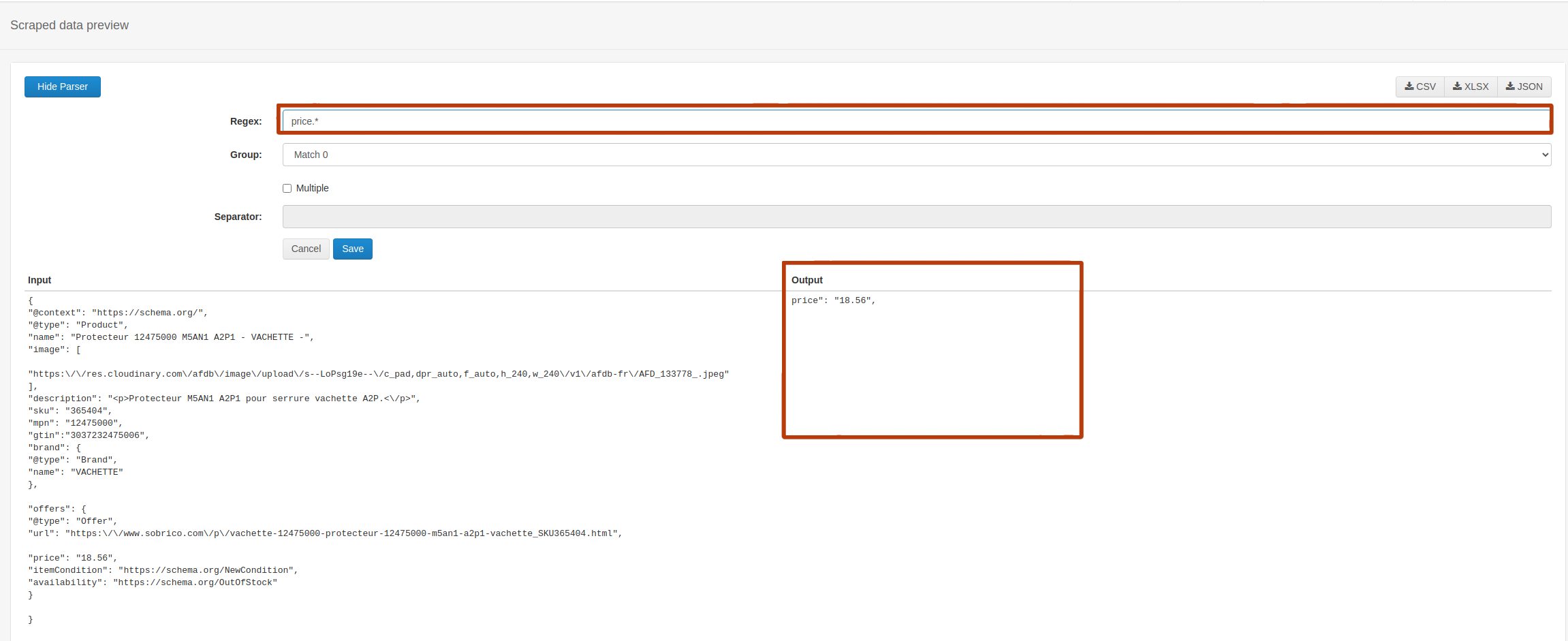Click the Input section heading
Image resolution: width=1568 pixels, height=641 pixels.
40,280
